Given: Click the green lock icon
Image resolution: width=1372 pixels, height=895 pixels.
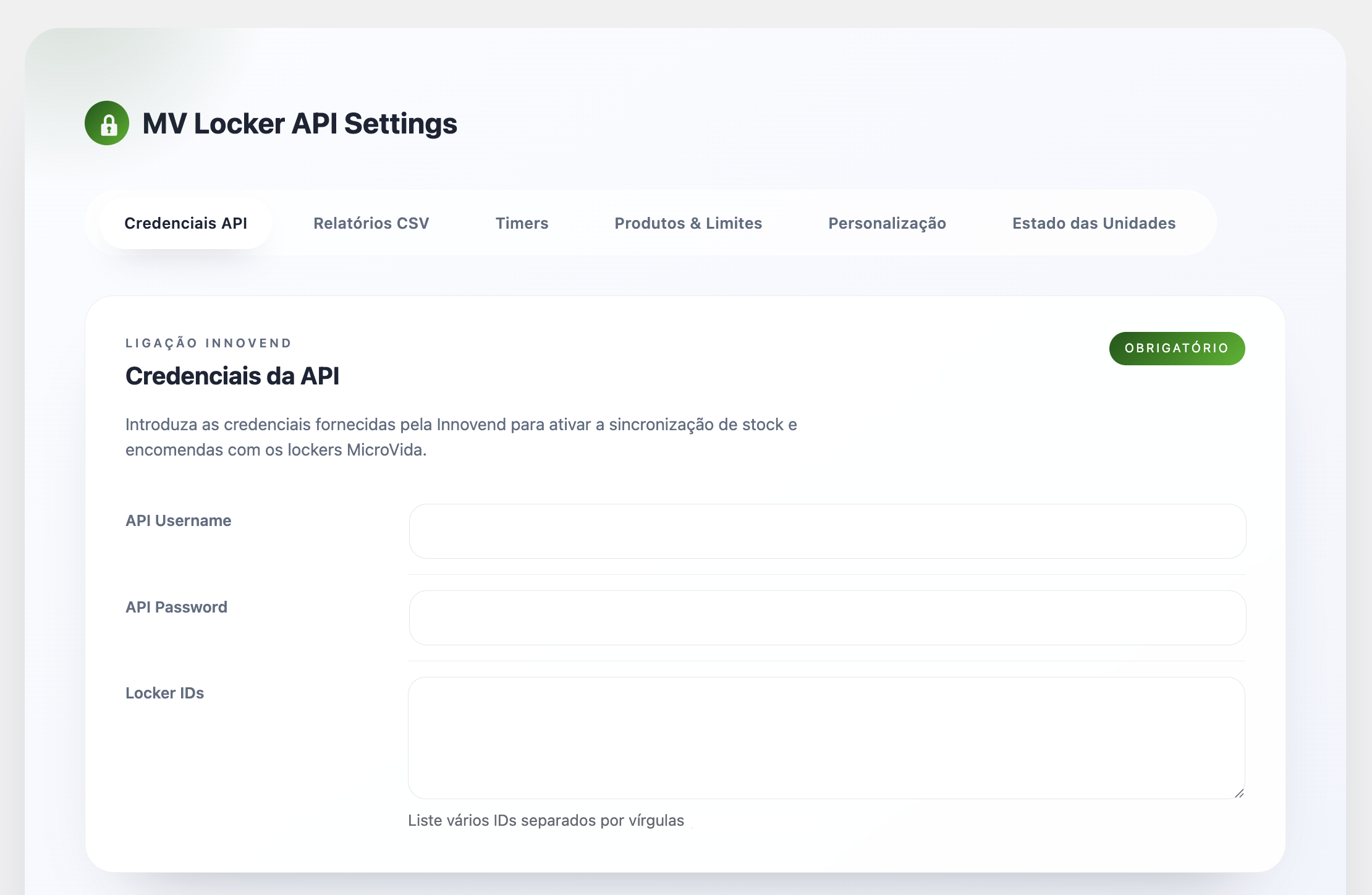Looking at the screenshot, I should [107, 123].
